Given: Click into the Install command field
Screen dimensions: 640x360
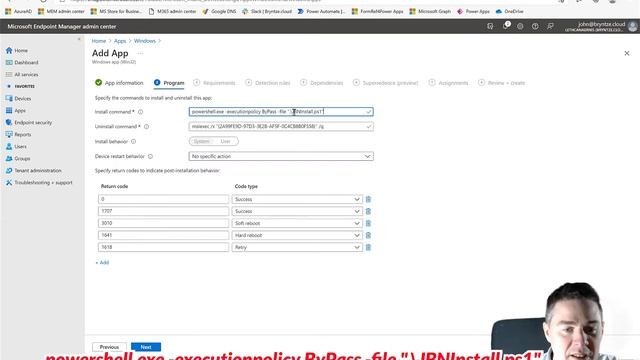Looking at the screenshot, I should (x=281, y=111).
